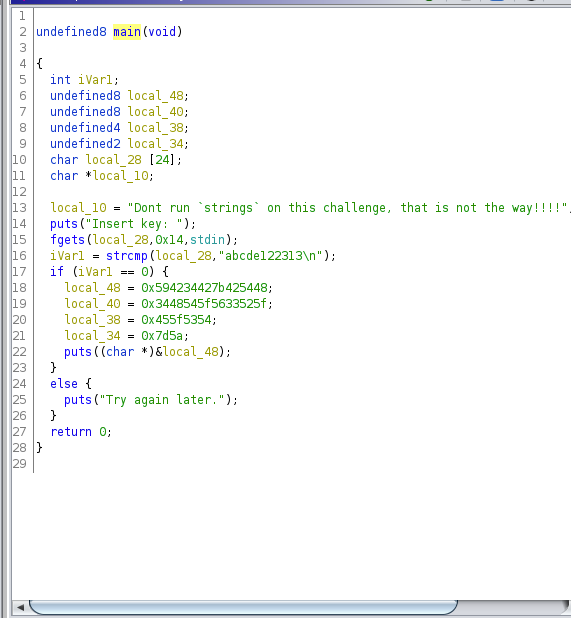The image size is (571, 618).
Task: Click local_34 assignment on line 21
Action: [x=92, y=336]
